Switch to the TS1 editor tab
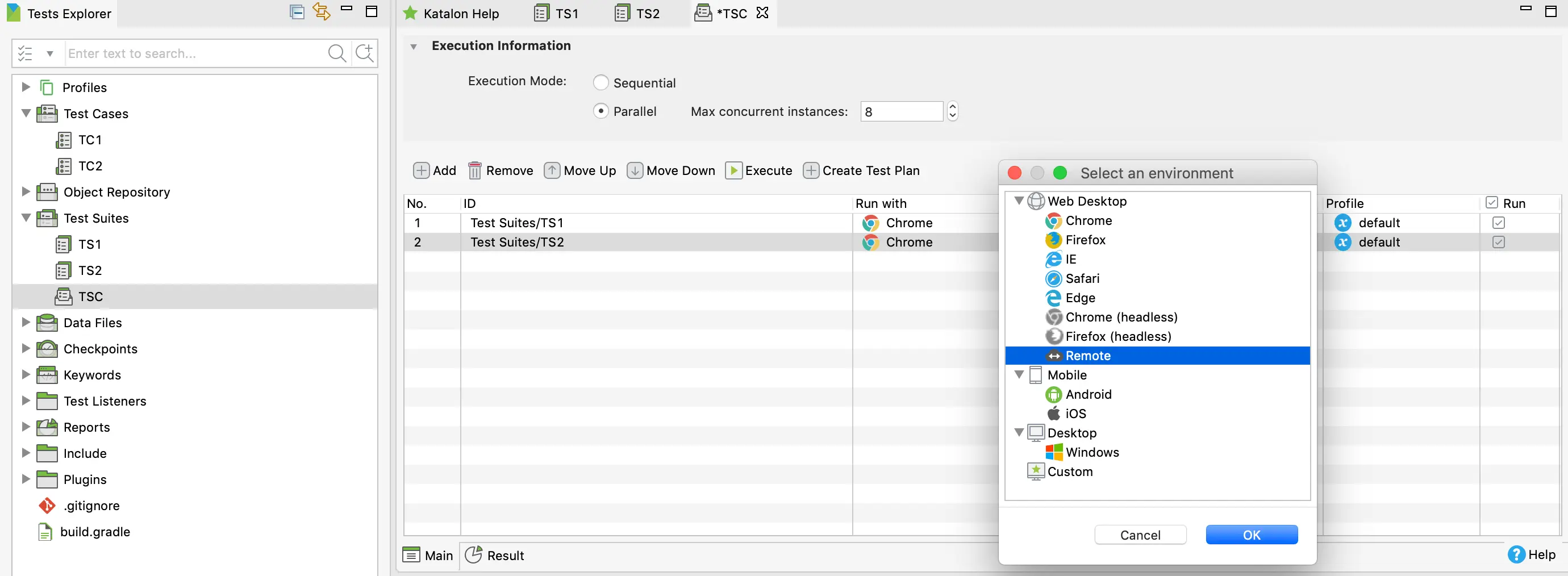 pyautogui.click(x=556, y=14)
